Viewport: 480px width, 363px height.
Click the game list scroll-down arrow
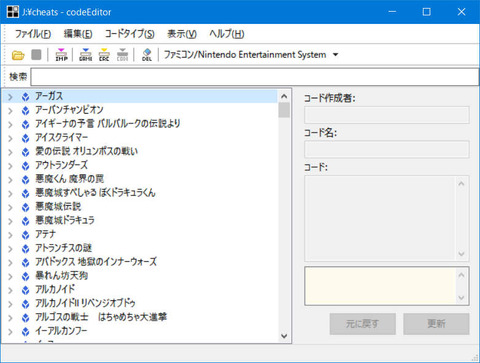pos(284,336)
